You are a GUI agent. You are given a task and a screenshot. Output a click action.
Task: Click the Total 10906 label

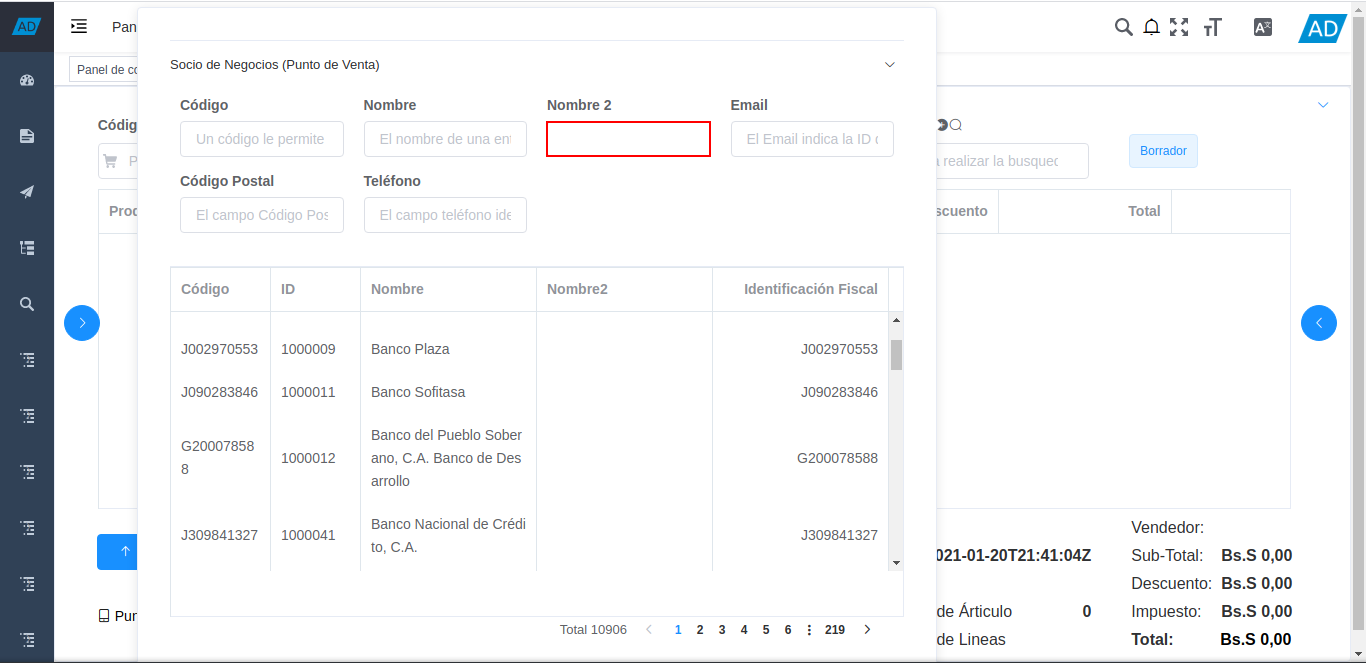pos(593,630)
